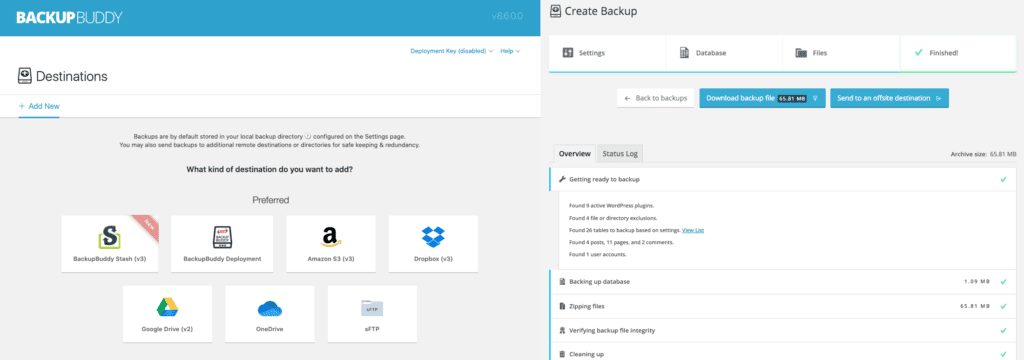Collapse the Getting ready to backup section
1024x360 pixels.
(782, 179)
